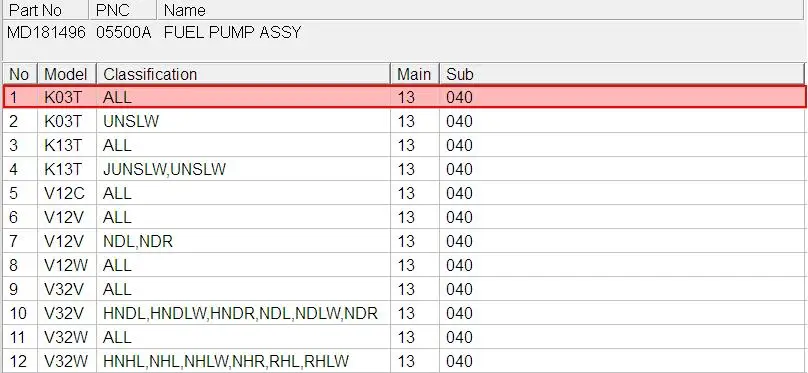
Task: Select row 1 model K03T
Action: (x=63, y=97)
